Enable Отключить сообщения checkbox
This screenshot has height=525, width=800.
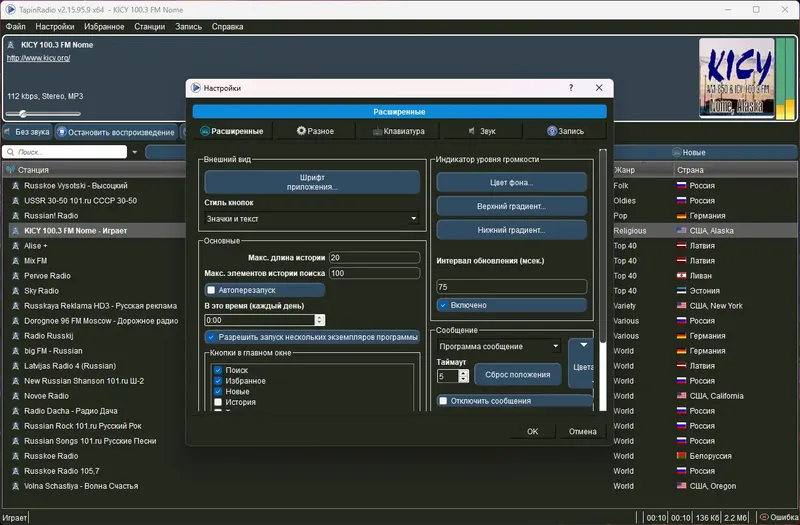click(443, 401)
